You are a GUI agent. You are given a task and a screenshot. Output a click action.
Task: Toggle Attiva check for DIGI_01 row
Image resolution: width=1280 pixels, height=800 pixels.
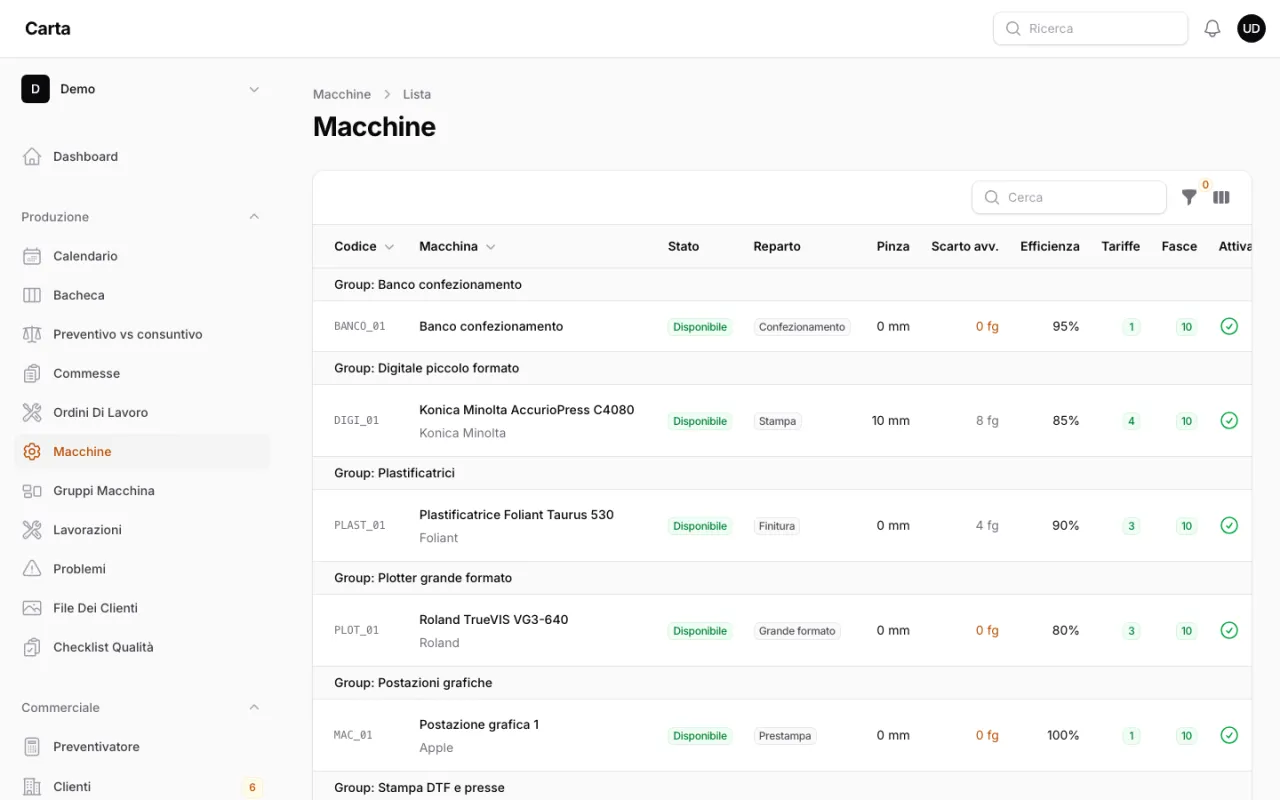1229,421
